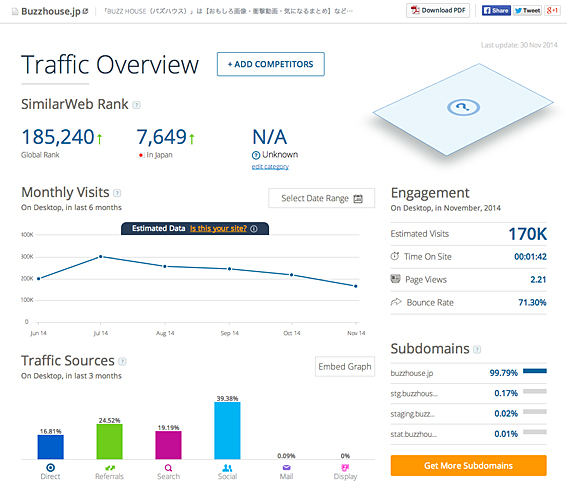Open the Select Date Range picker

[321, 198]
